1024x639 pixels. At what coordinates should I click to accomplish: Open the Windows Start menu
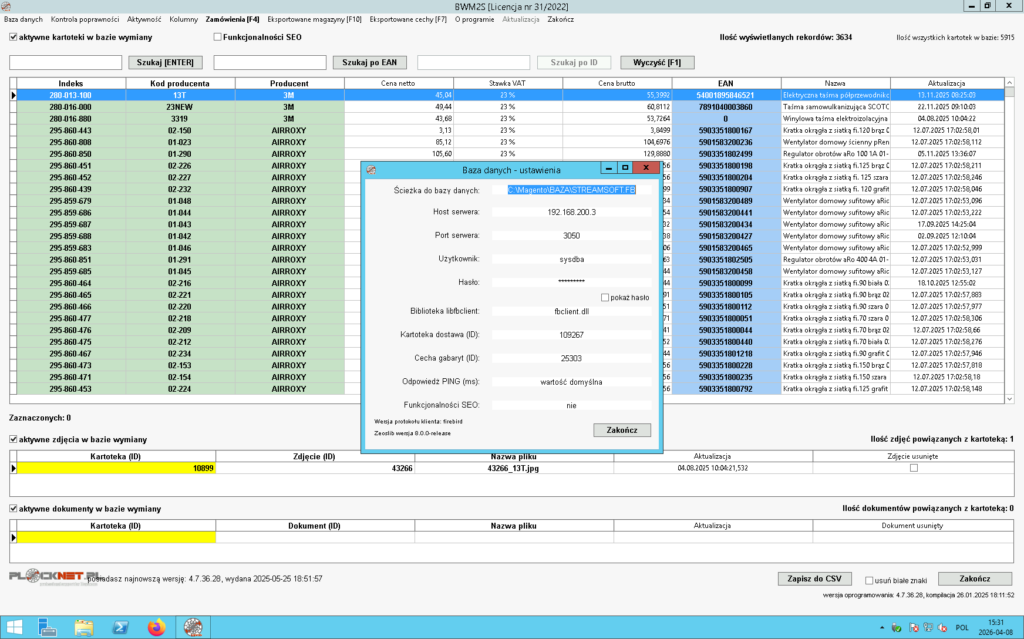pos(14,627)
